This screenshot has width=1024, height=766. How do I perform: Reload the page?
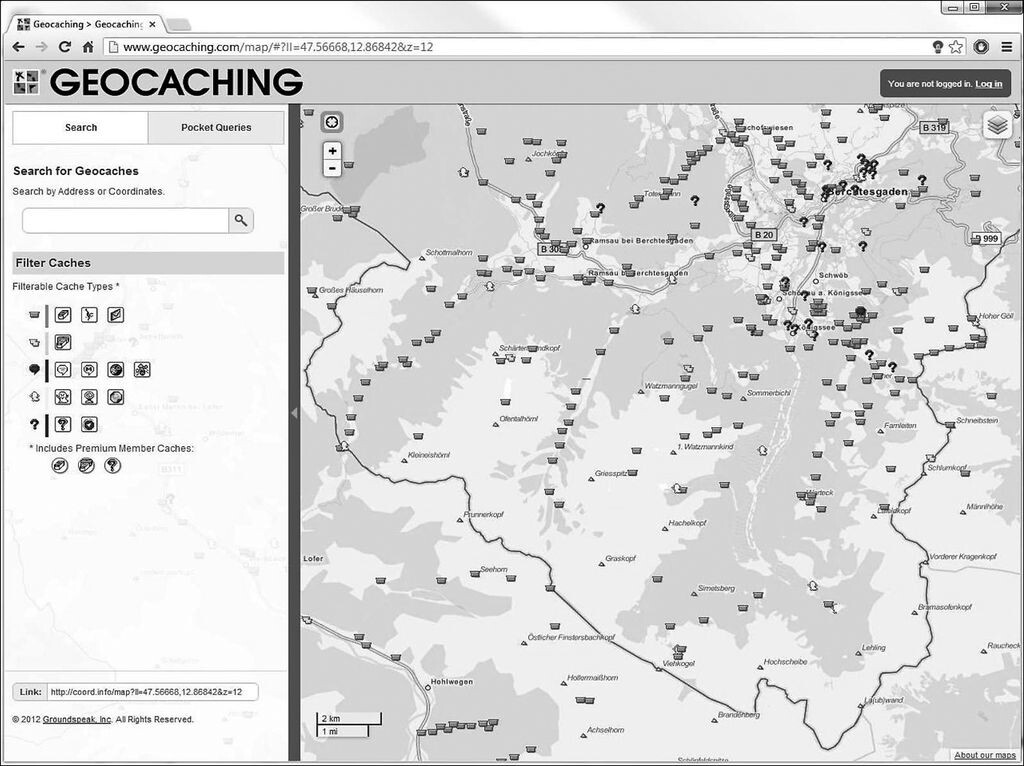pos(65,47)
